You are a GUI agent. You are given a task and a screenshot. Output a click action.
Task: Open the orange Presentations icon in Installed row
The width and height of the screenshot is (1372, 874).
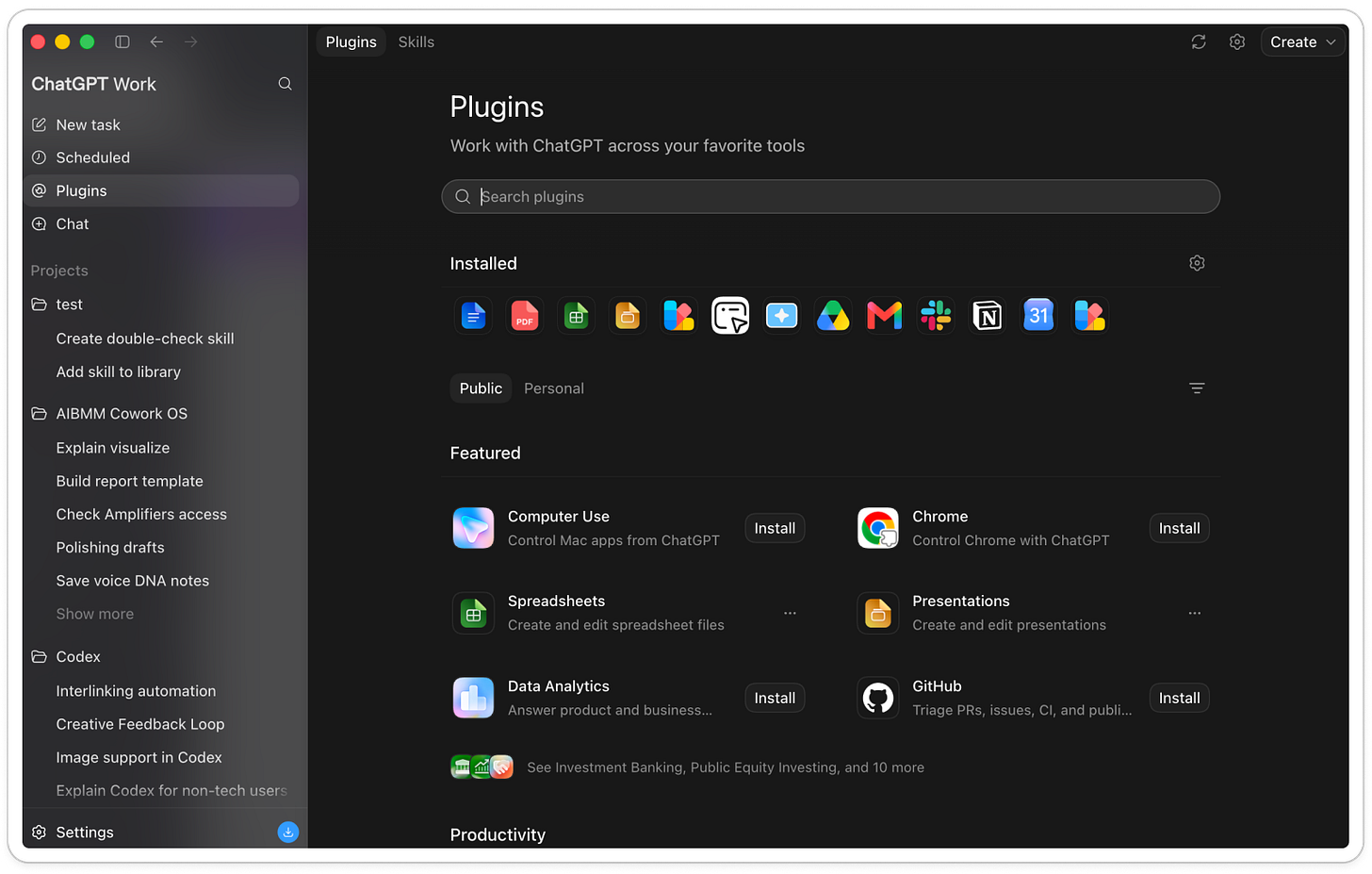pyautogui.click(x=628, y=316)
